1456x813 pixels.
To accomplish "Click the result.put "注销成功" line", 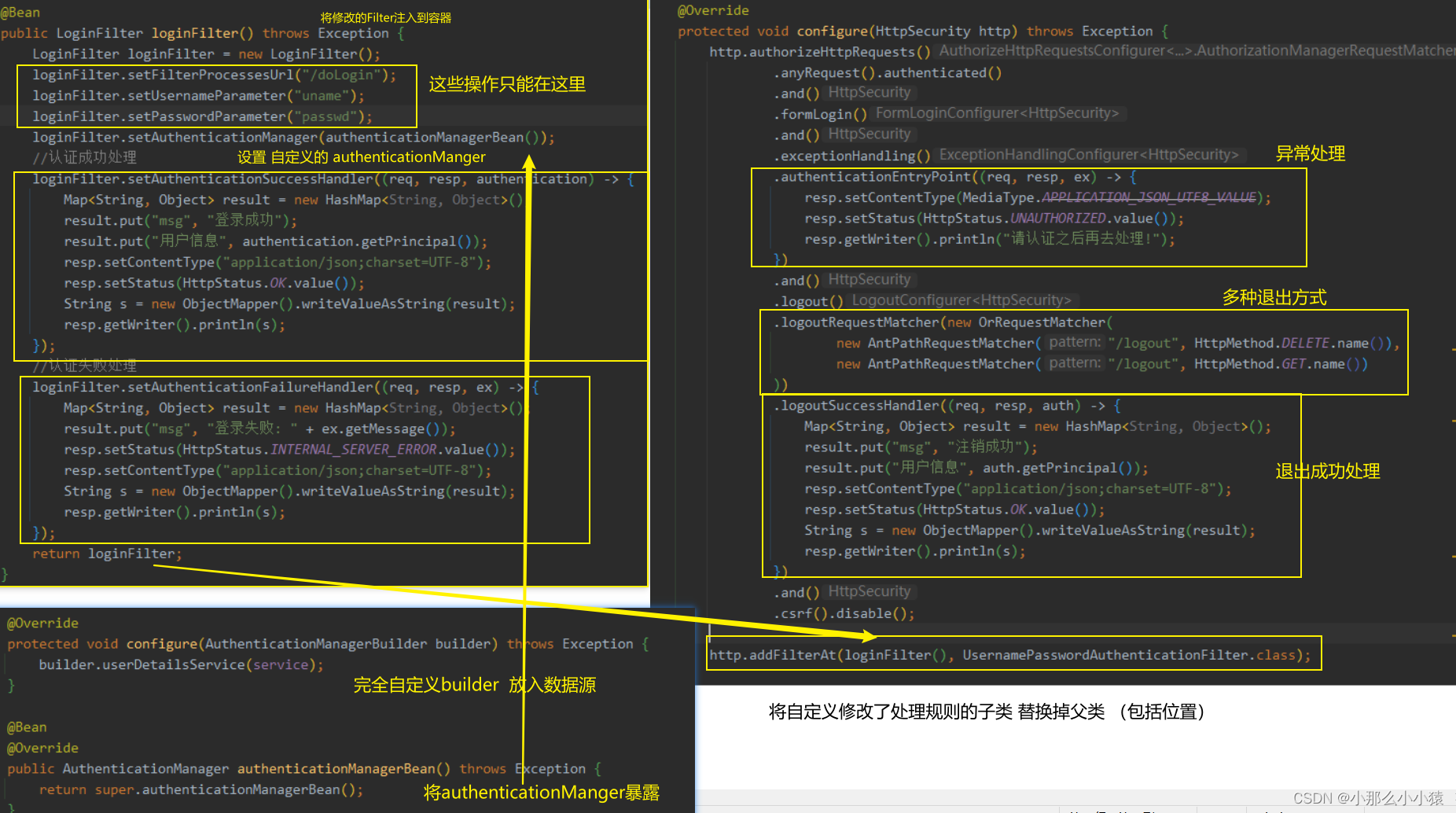I will tap(921, 447).
